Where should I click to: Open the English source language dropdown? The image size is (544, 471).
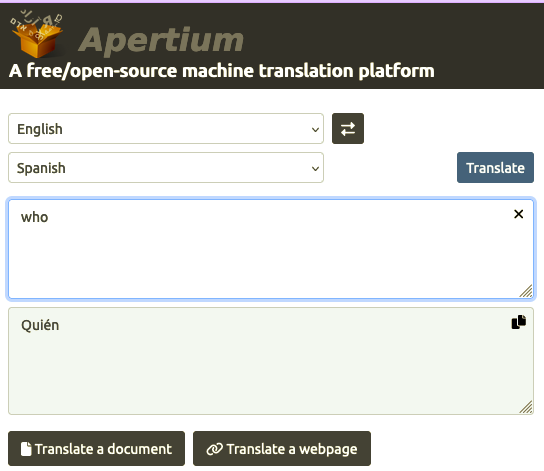[x=166, y=128]
